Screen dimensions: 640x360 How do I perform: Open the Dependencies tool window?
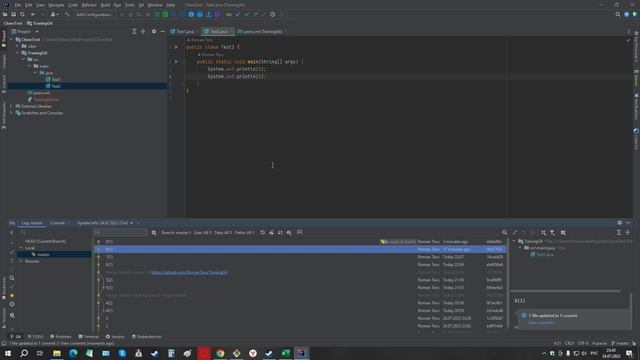[147, 337]
